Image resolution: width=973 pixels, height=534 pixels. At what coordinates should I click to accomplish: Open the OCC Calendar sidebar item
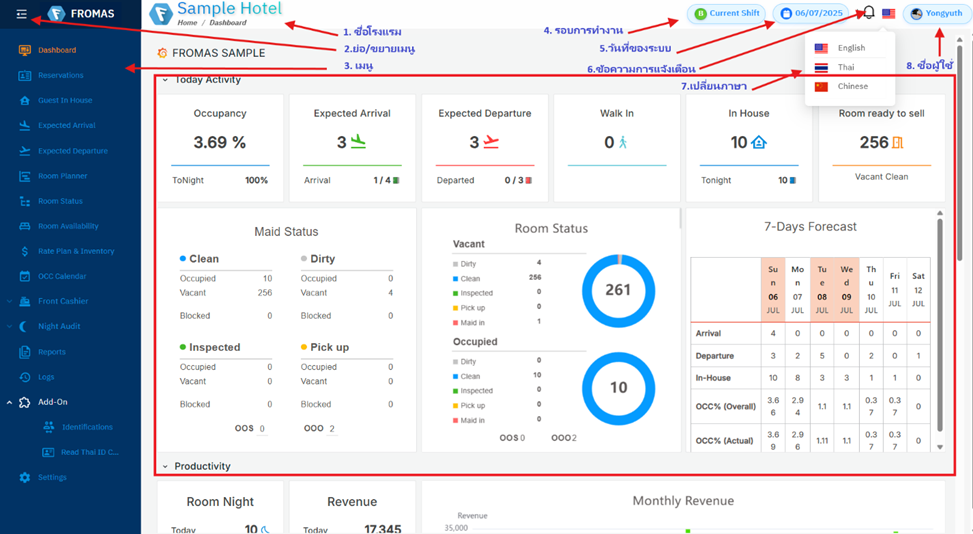pos(62,276)
